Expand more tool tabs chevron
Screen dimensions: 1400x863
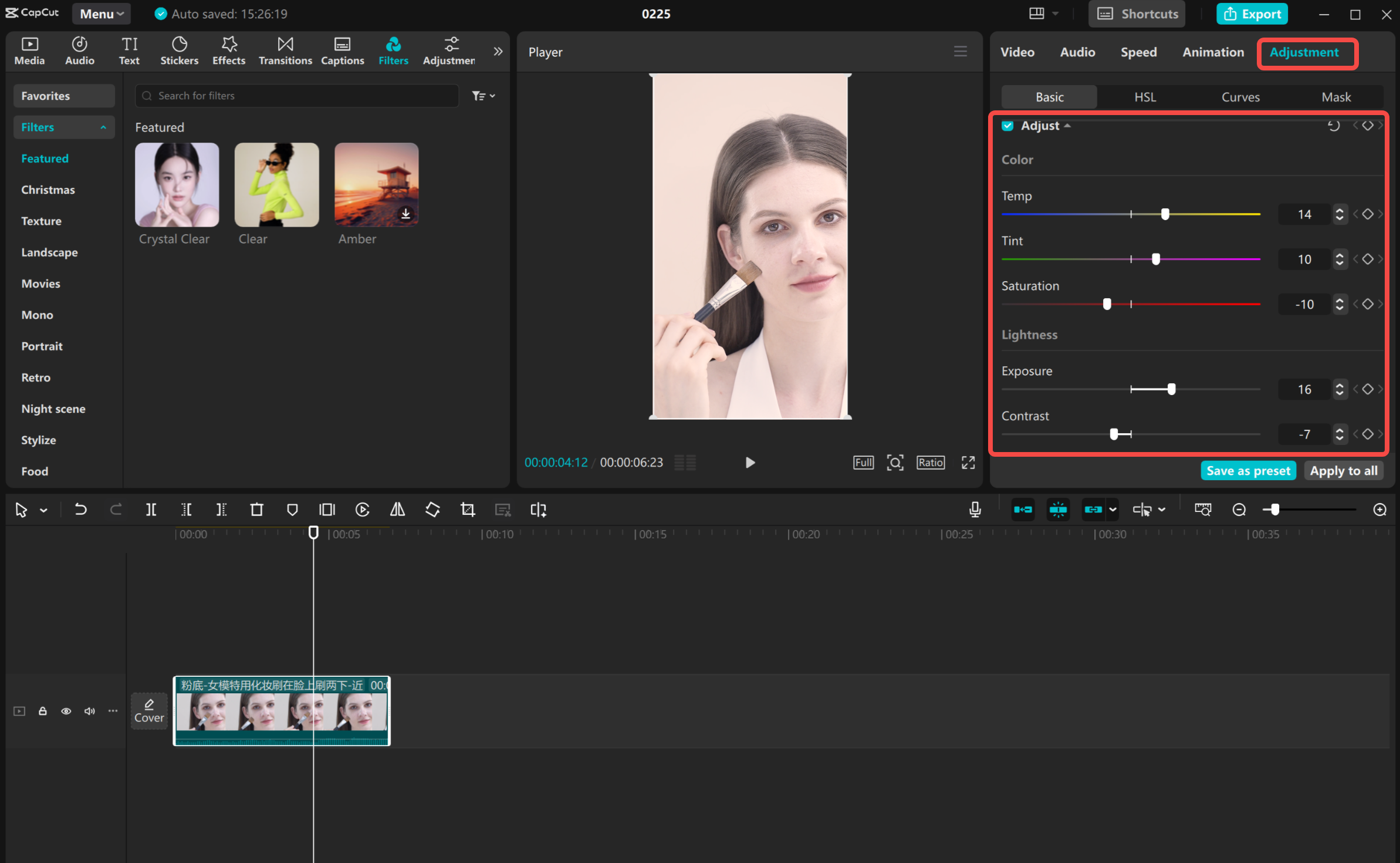coord(498,51)
